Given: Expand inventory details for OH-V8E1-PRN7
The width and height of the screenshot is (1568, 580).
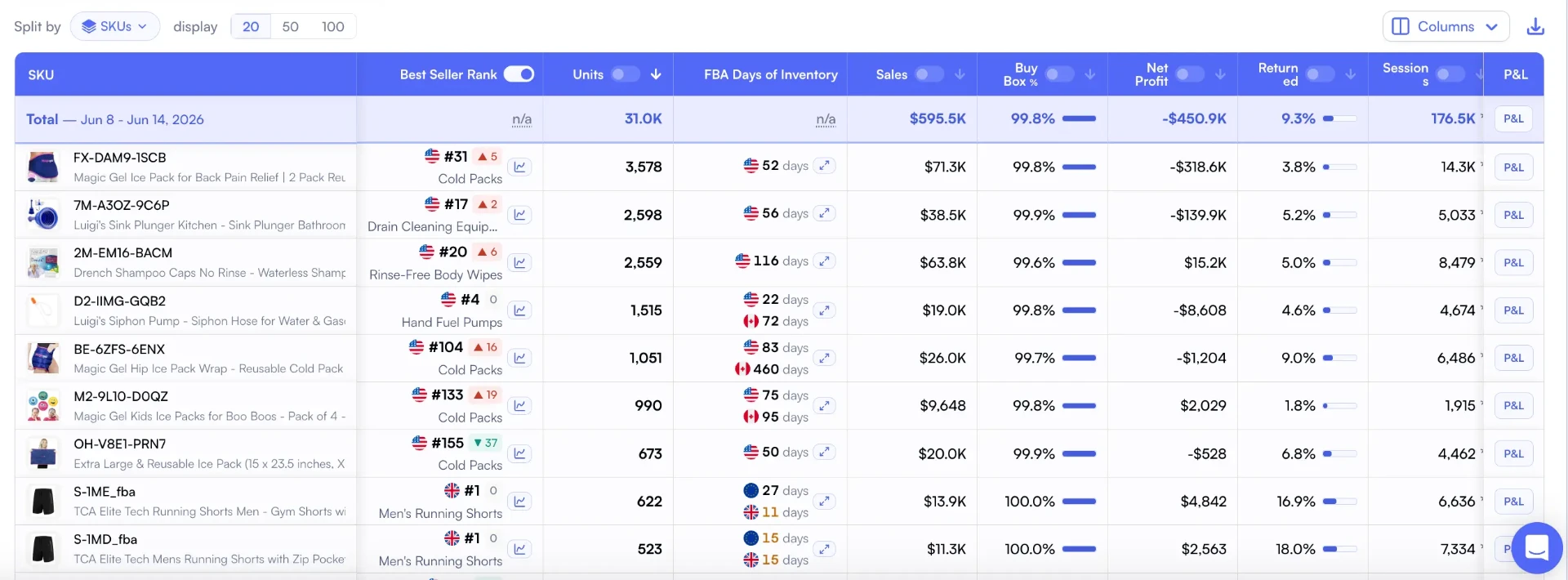Looking at the screenshot, I should (x=825, y=452).
